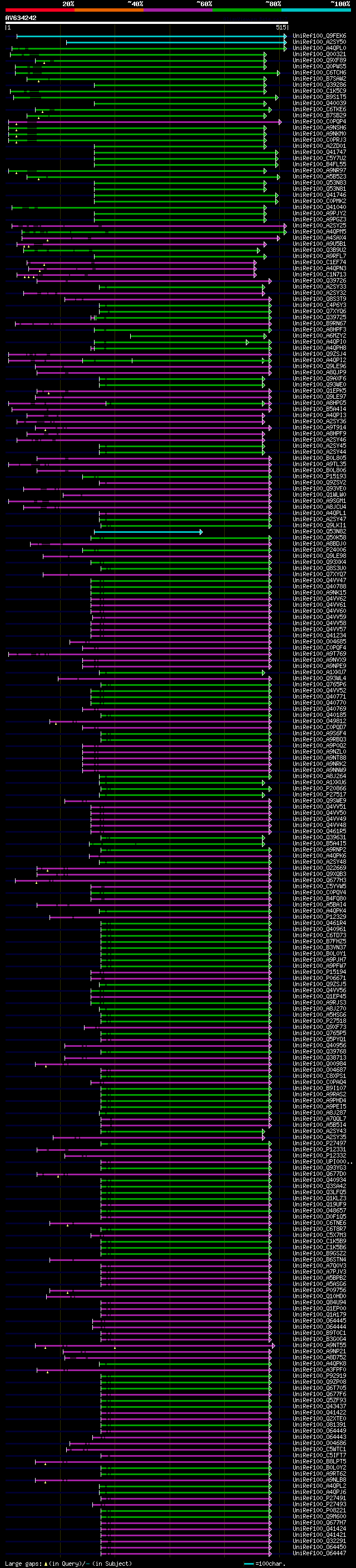The height and width of the screenshot is (1568, 356).
Task: Click the cyan ~100% identity legend segment
Action: (x=316, y=10)
